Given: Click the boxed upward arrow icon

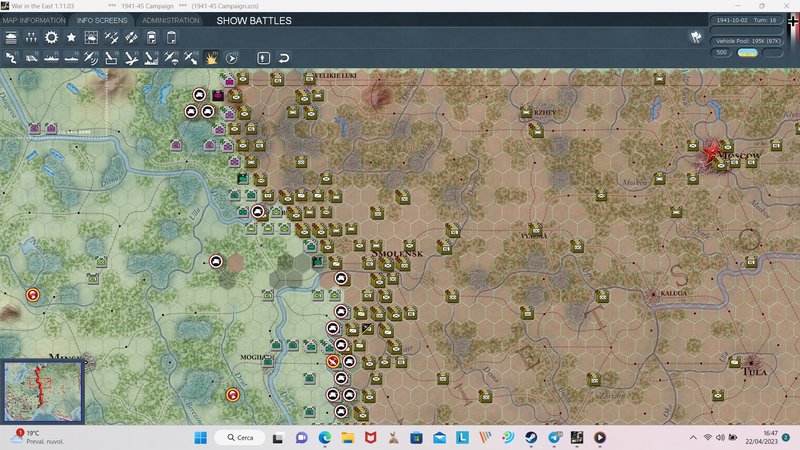Looking at the screenshot, I should click(263, 58).
